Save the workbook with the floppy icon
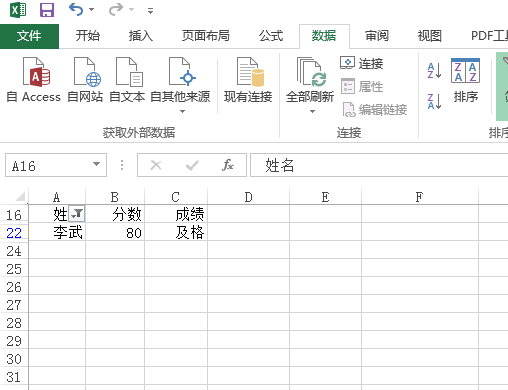Screen dimensions: 508x390 pyautogui.click(x=47, y=10)
